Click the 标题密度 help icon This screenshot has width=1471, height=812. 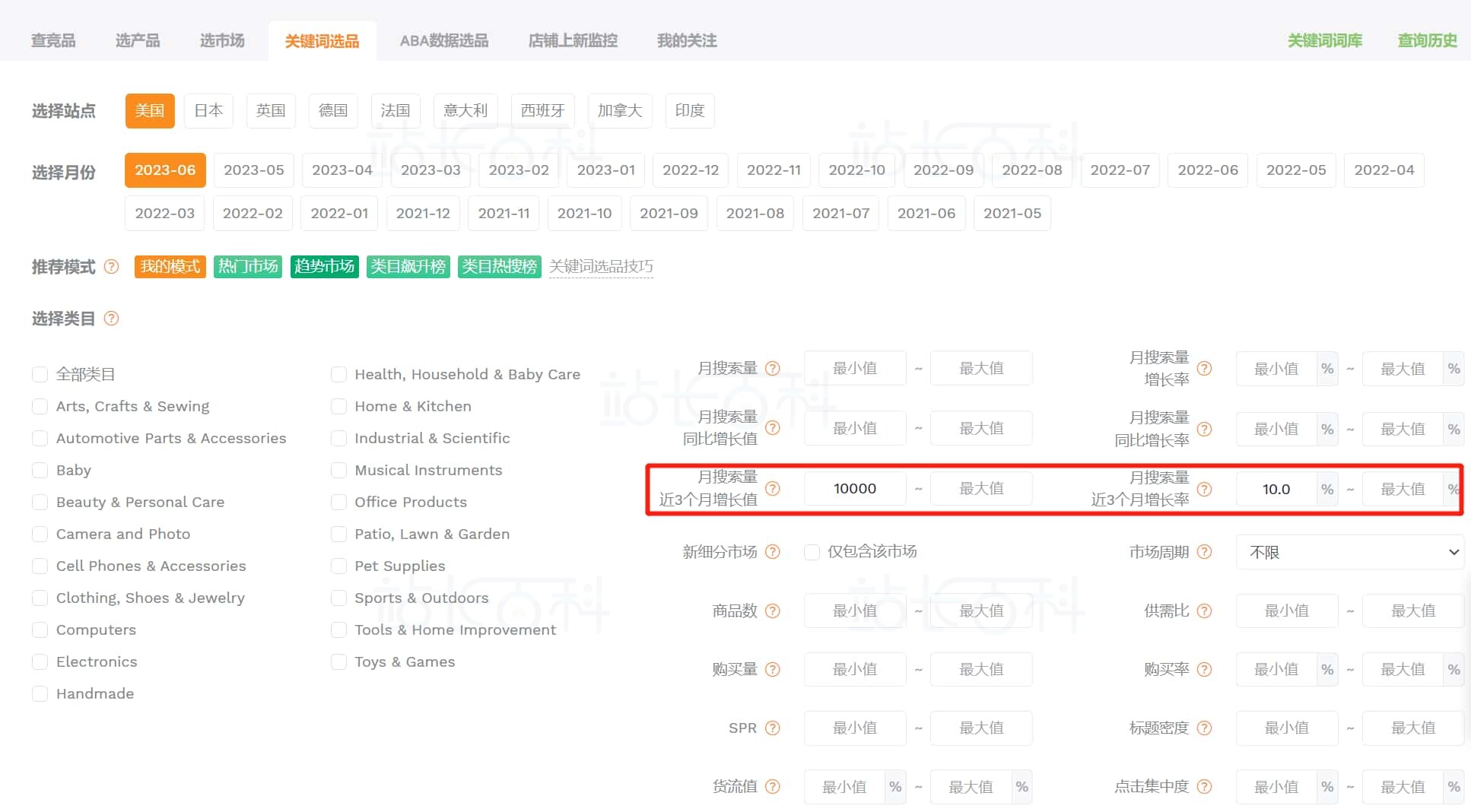click(x=1204, y=728)
